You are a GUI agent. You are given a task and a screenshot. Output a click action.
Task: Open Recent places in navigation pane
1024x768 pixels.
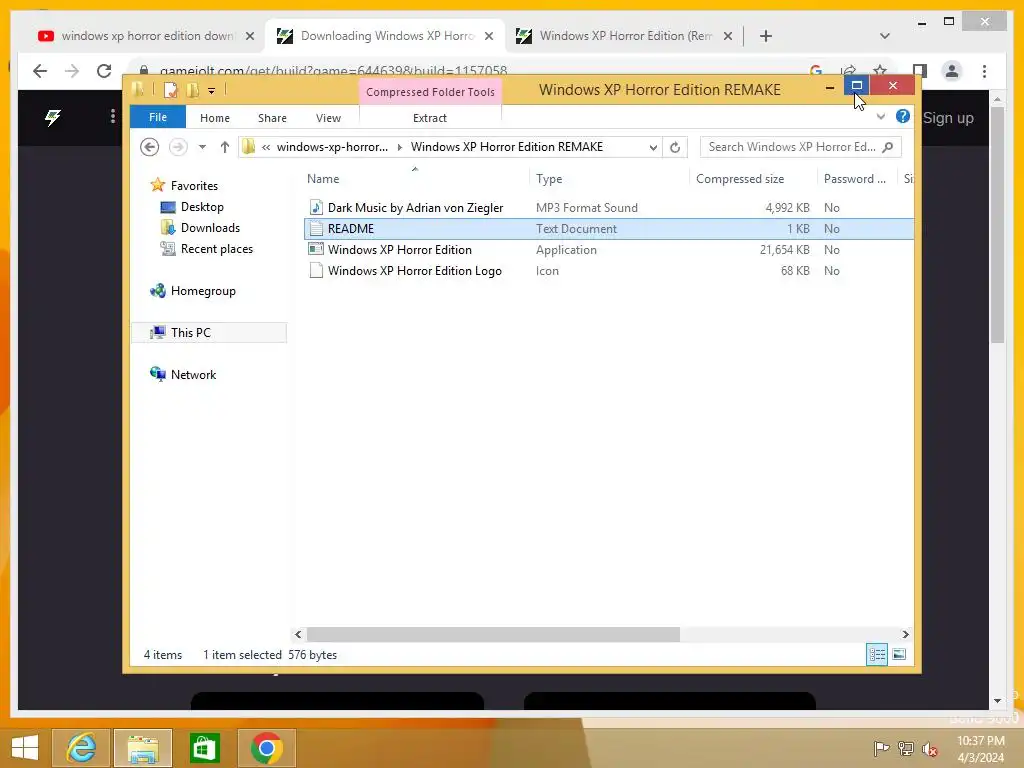[x=216, y=249]
